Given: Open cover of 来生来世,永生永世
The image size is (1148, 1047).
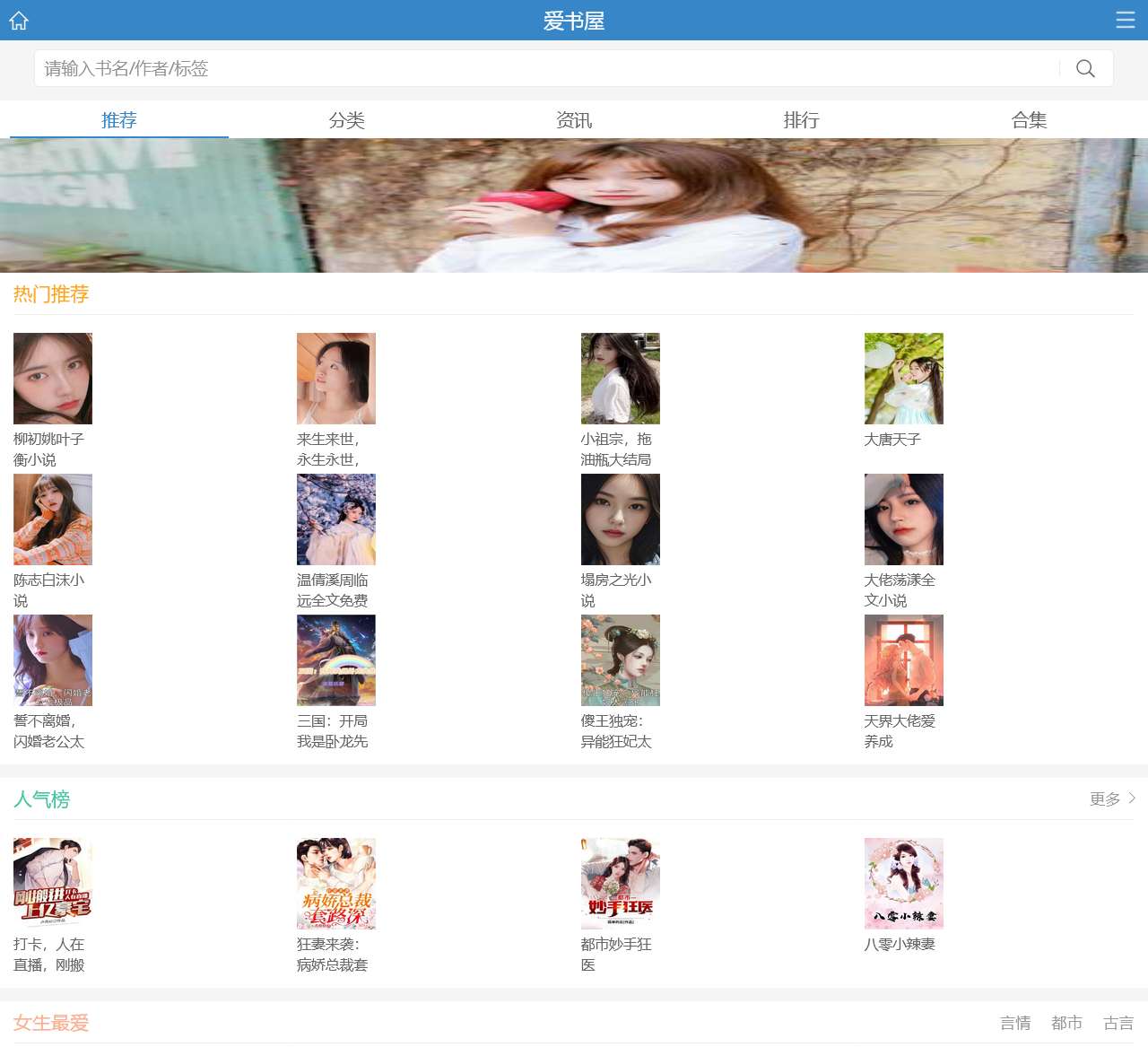Looking at the screenshot, I should [336, 379].
